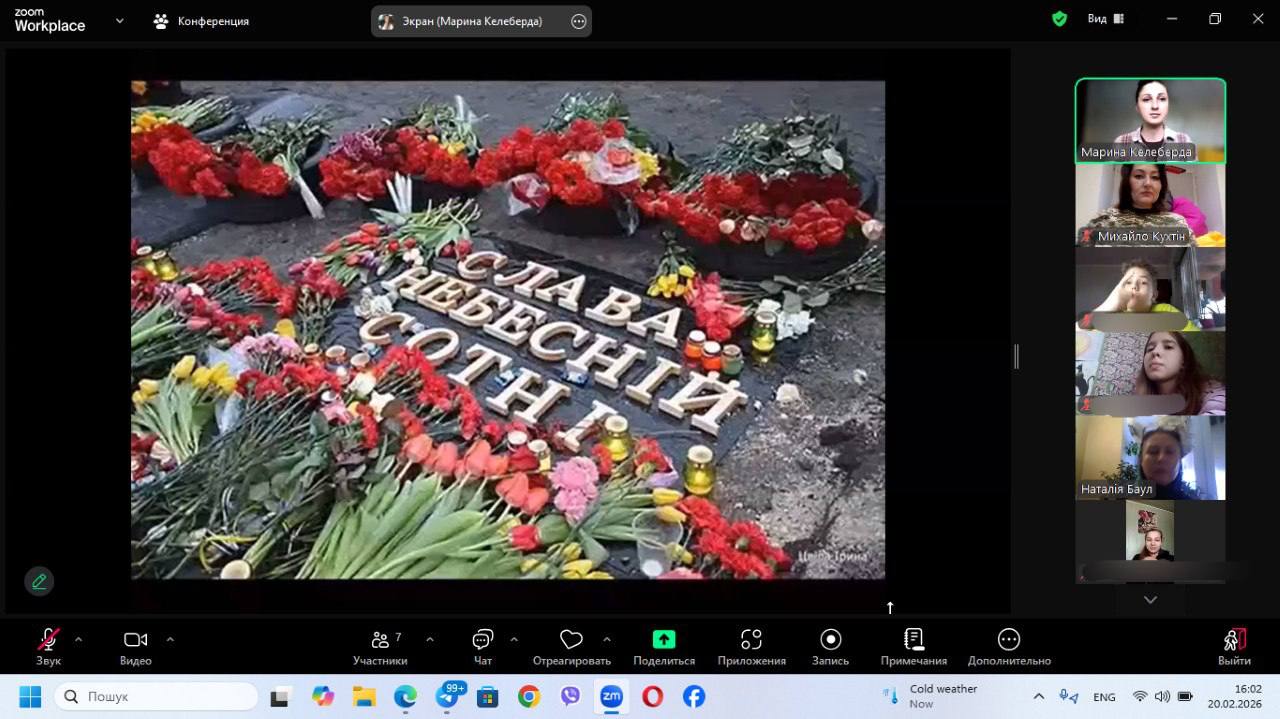The height and width of the screenshot is (719, 1280).
Task: Open the Участники participants panel
Action: coord(380,640)
